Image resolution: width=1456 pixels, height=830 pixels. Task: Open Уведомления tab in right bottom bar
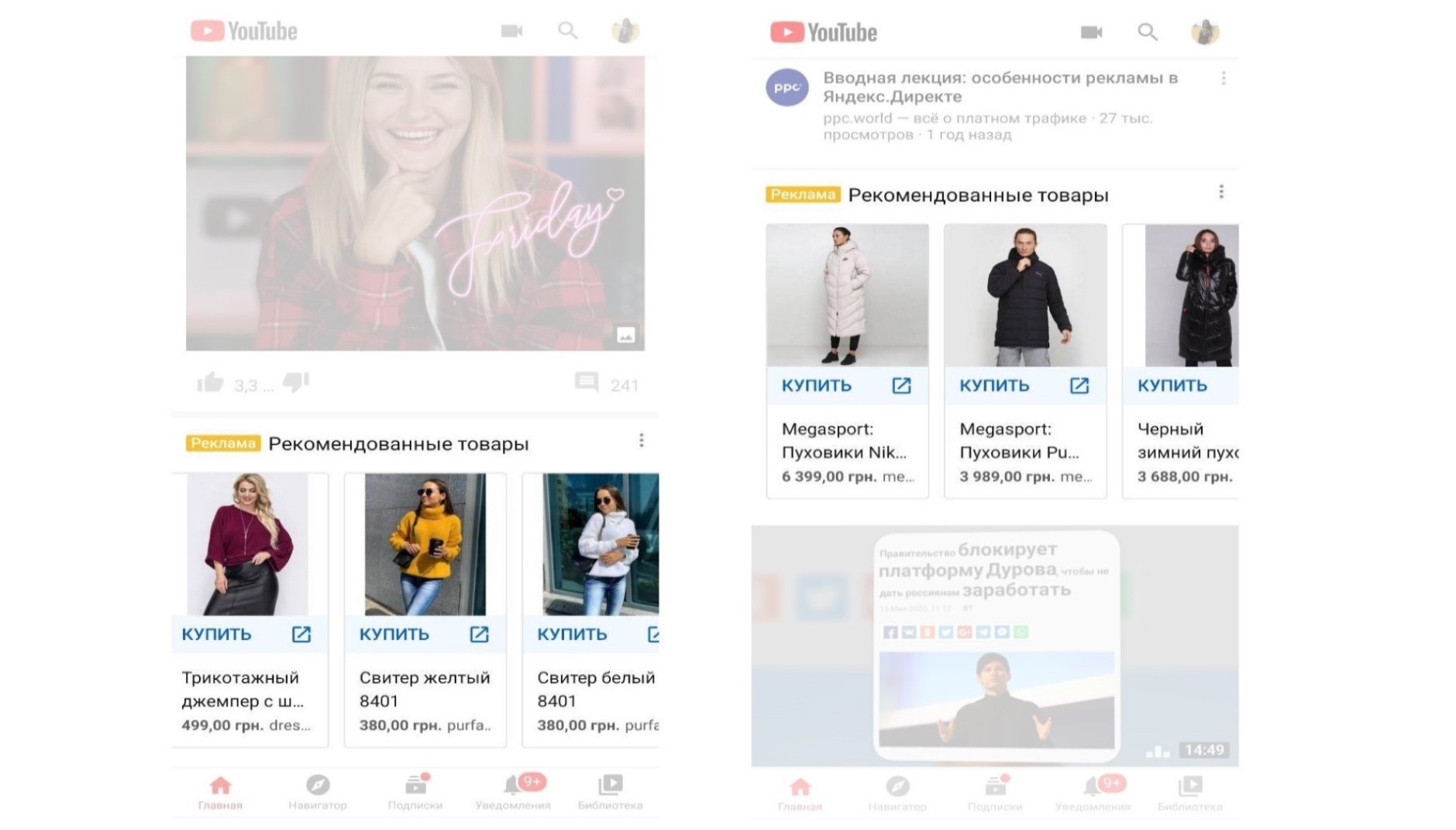click(x=1093, y=794)
